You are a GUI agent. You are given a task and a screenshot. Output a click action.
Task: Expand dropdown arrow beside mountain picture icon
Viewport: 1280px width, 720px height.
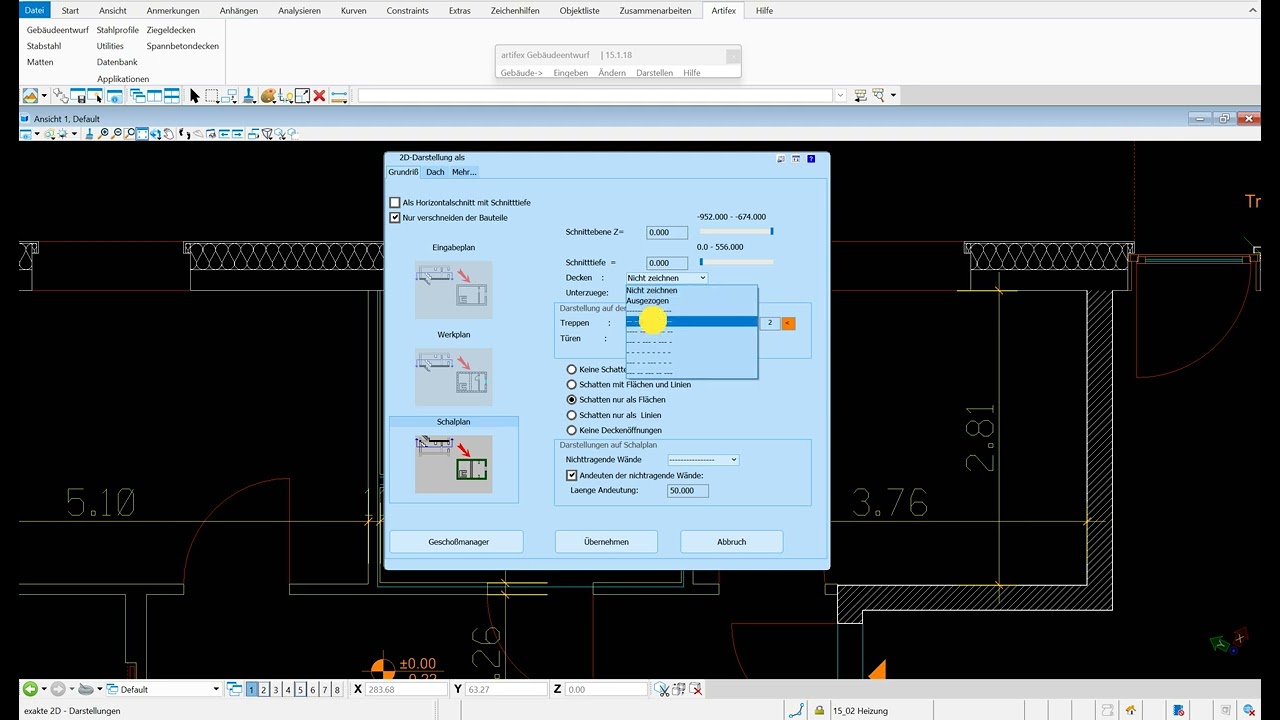[44, 96]
